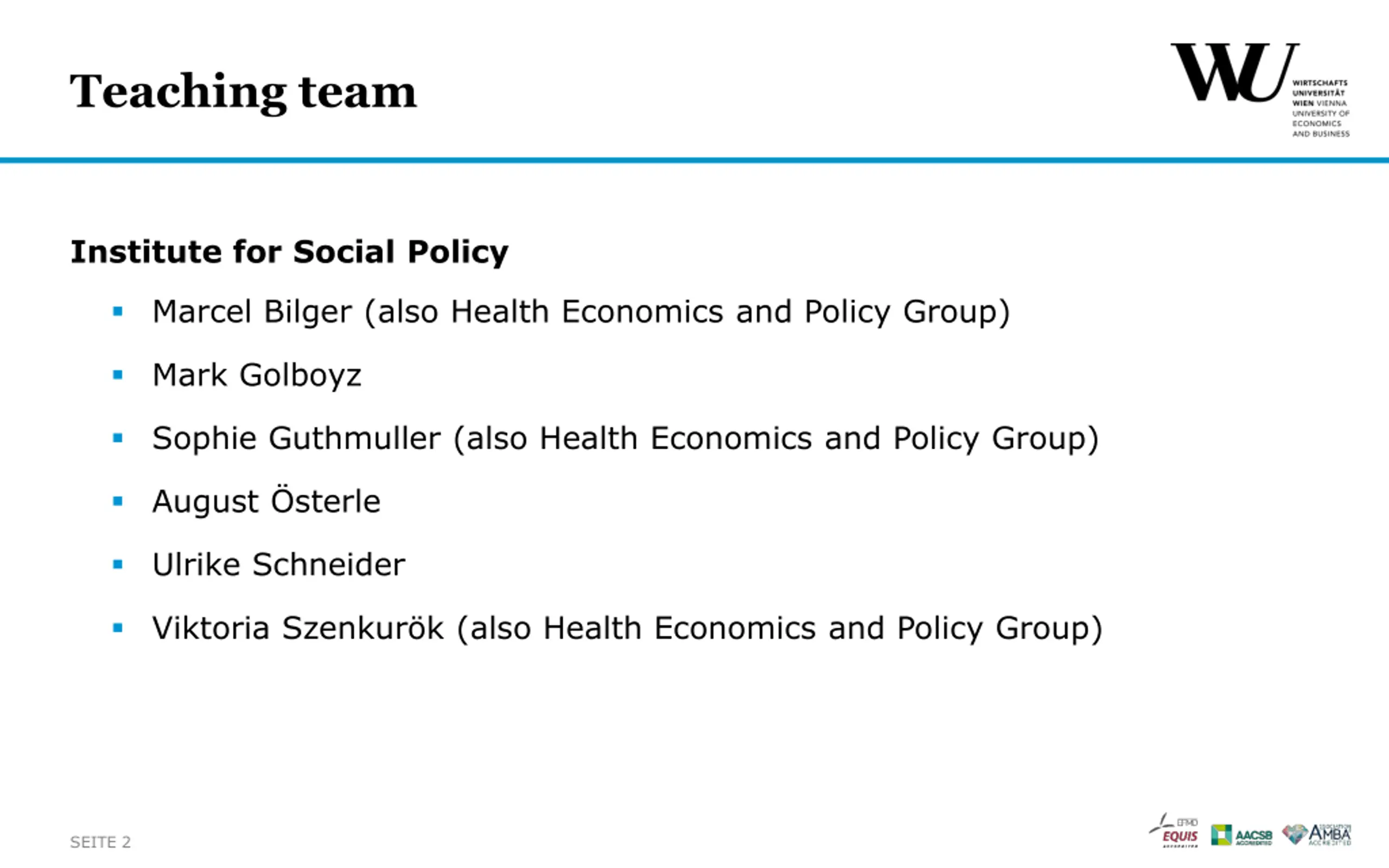The height and width of the screenshot is (868, 1389).
Task: Click the blue bullet beside August Österle
Action: [118, 501]
